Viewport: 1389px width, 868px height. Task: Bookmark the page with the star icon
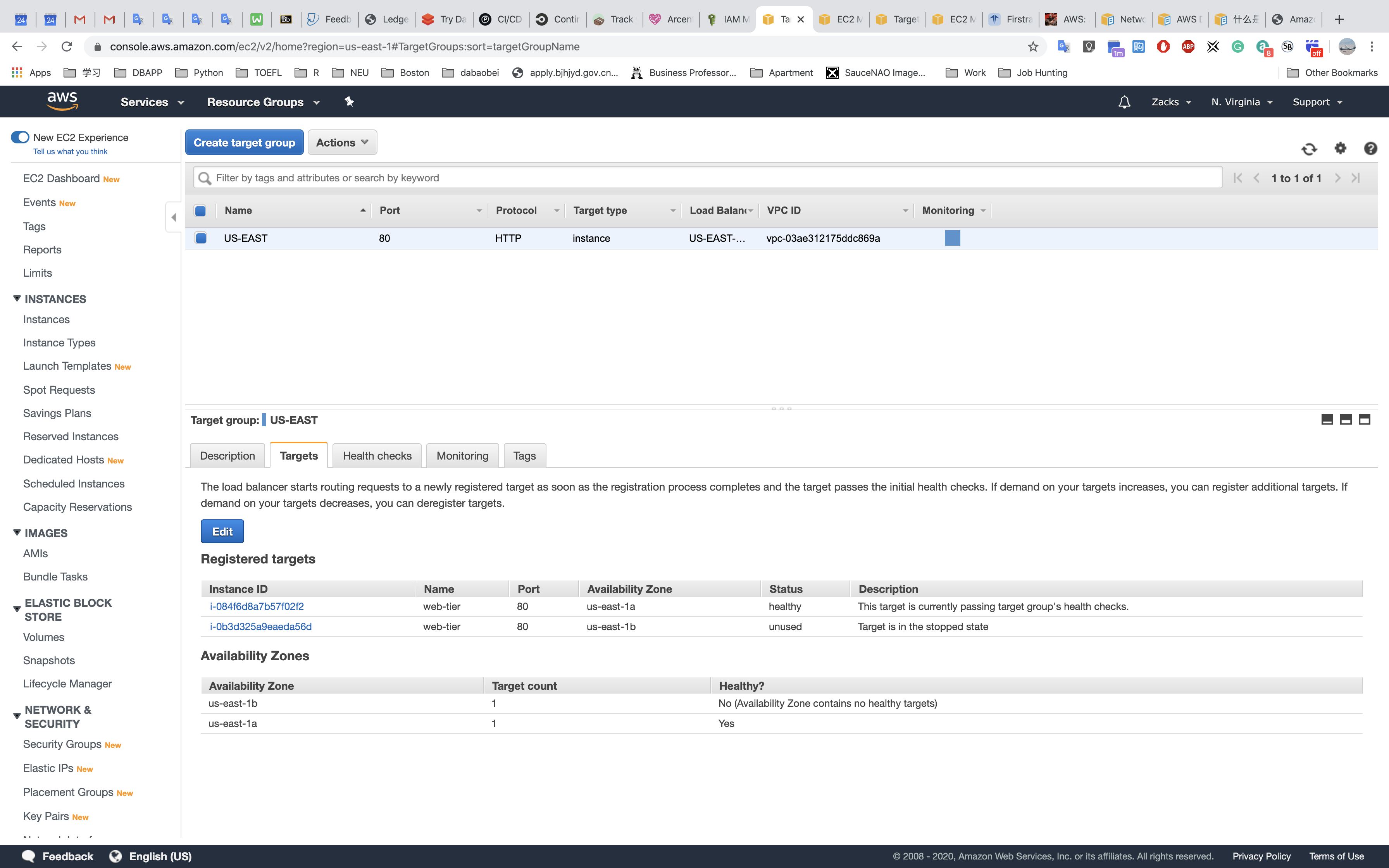coord(1032,46)
